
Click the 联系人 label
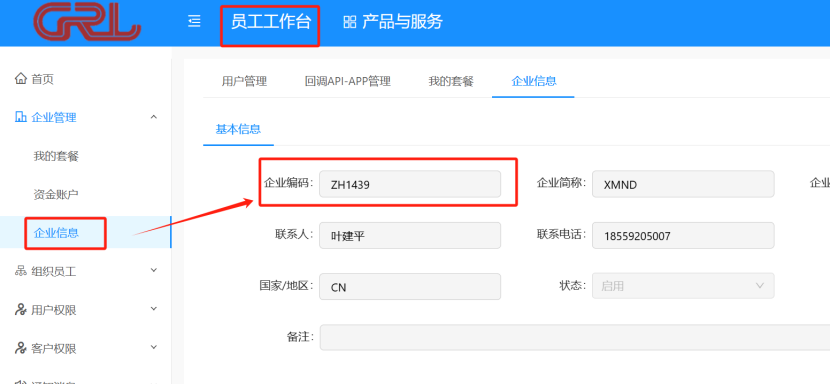click(x=294, y=234)
